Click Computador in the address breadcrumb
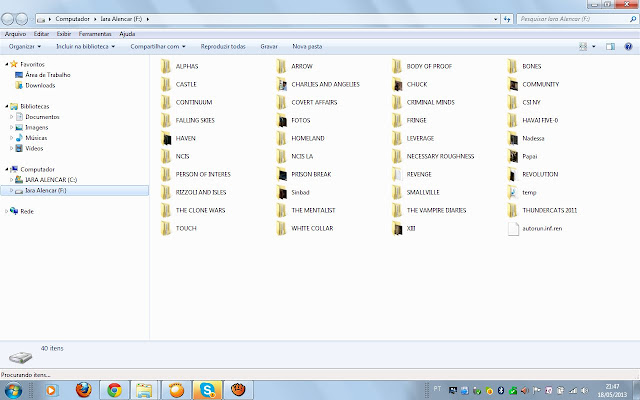640x400 pixels. pyautogui.click(x=72, y=19)
